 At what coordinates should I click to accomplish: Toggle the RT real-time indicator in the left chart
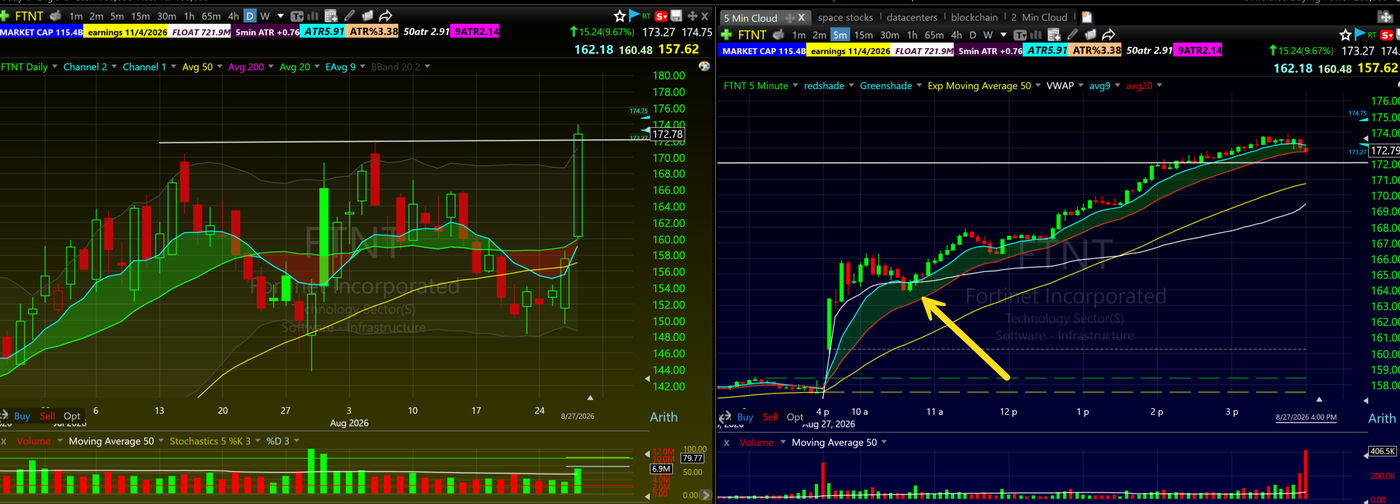pos(646,16)
